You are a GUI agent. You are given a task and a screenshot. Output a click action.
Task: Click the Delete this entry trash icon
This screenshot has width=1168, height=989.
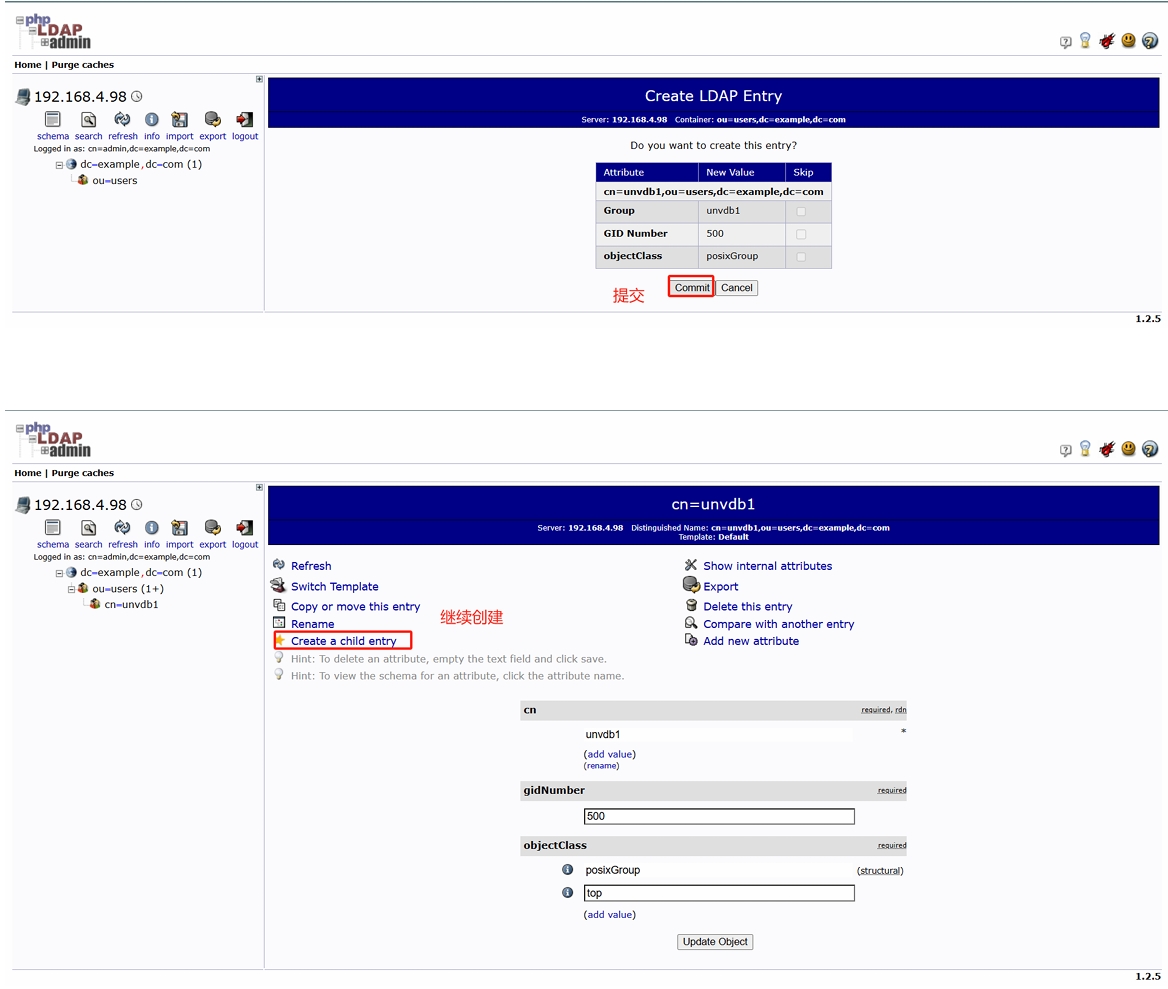point(691,606)
